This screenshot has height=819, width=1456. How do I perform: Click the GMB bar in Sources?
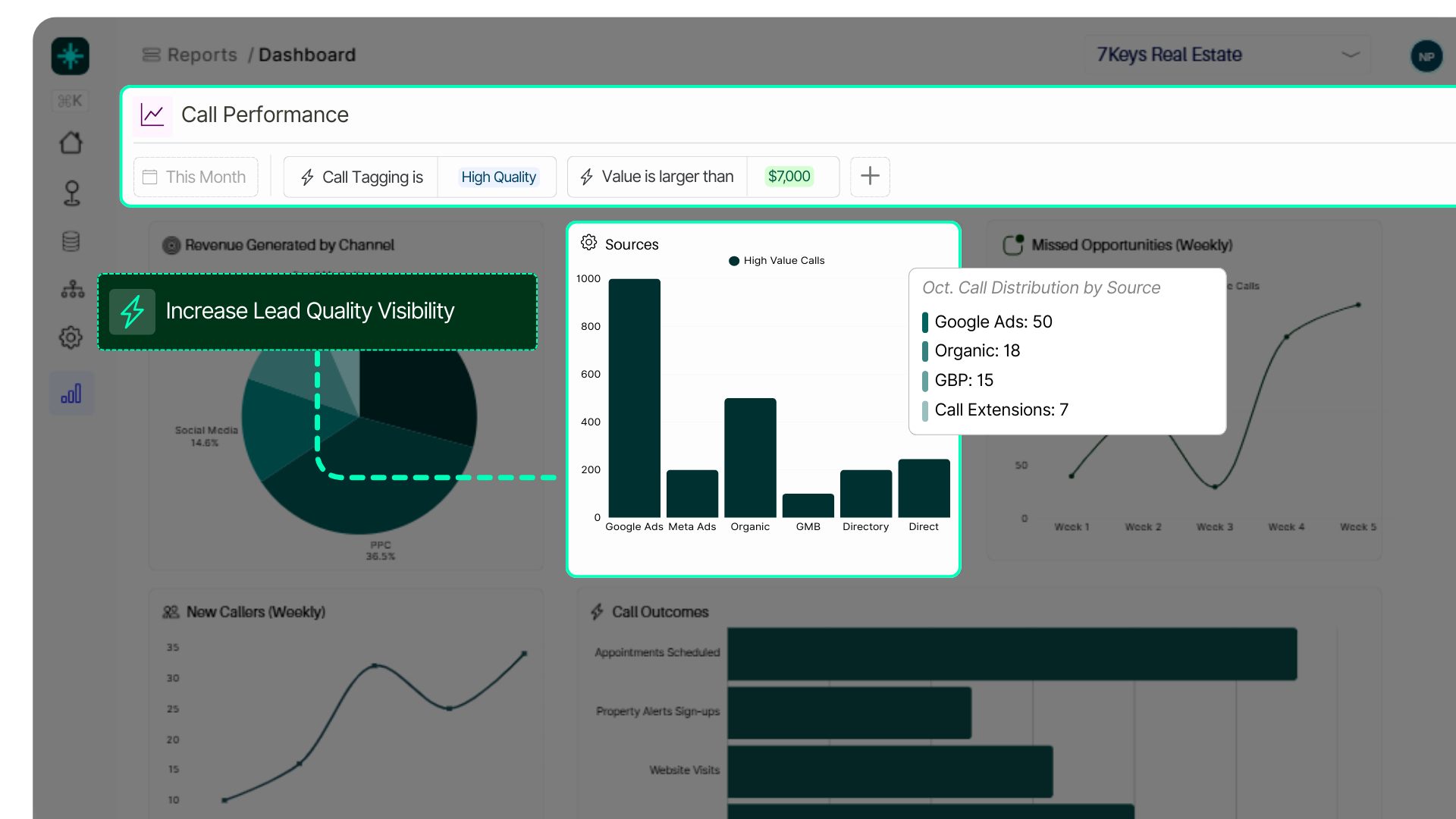[808, 506]
